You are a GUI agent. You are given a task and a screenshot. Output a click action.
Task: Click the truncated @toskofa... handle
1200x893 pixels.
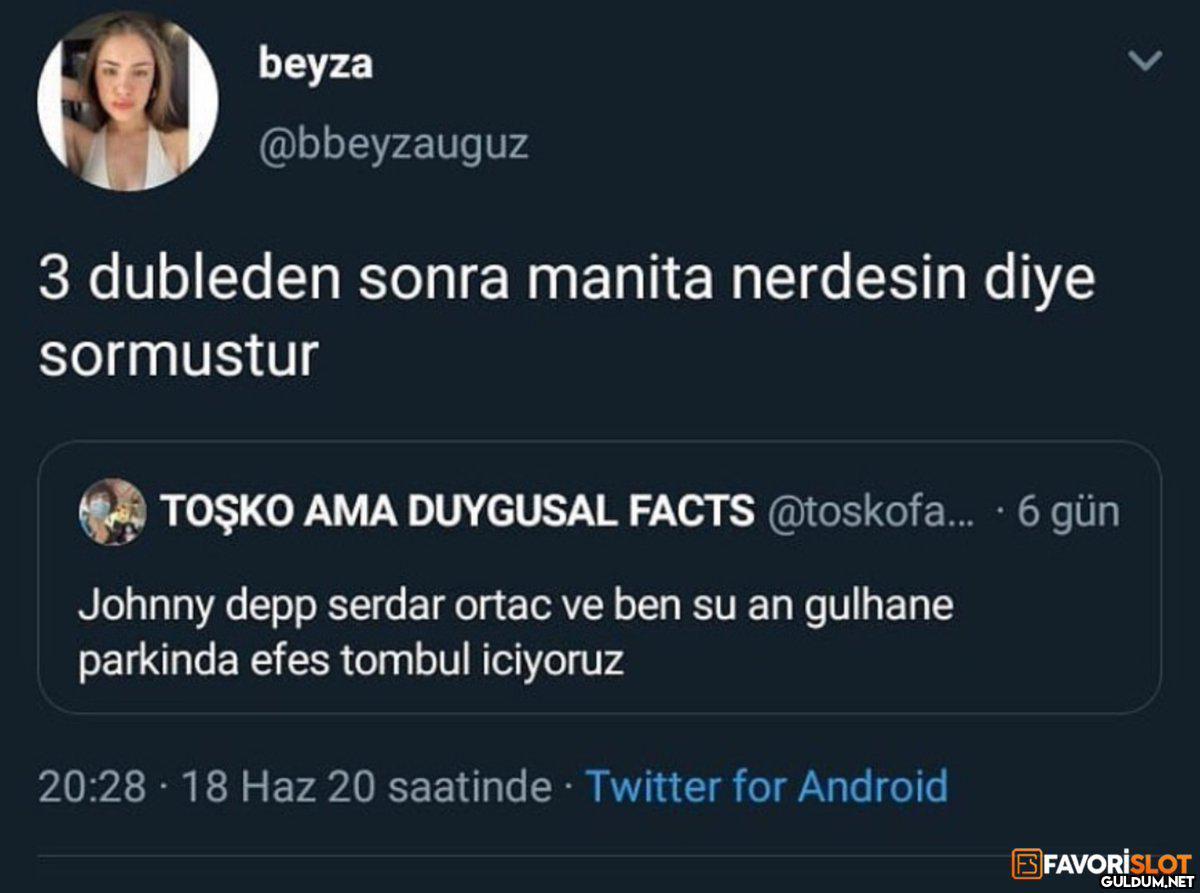[x=869, y=512]
